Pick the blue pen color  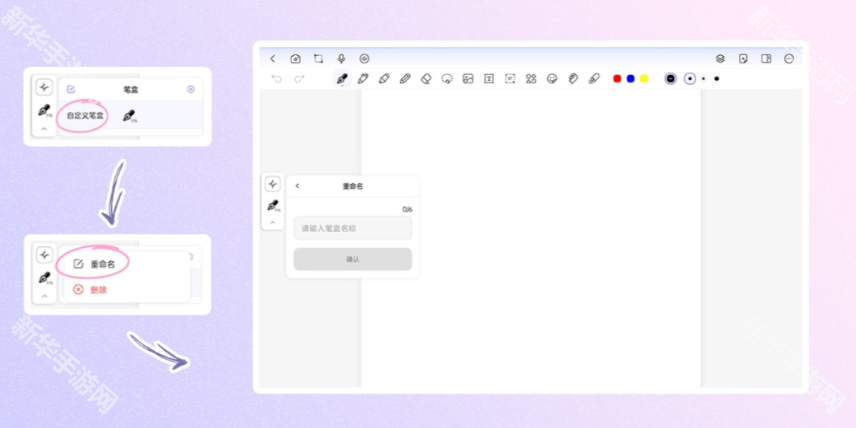[631, 79]
